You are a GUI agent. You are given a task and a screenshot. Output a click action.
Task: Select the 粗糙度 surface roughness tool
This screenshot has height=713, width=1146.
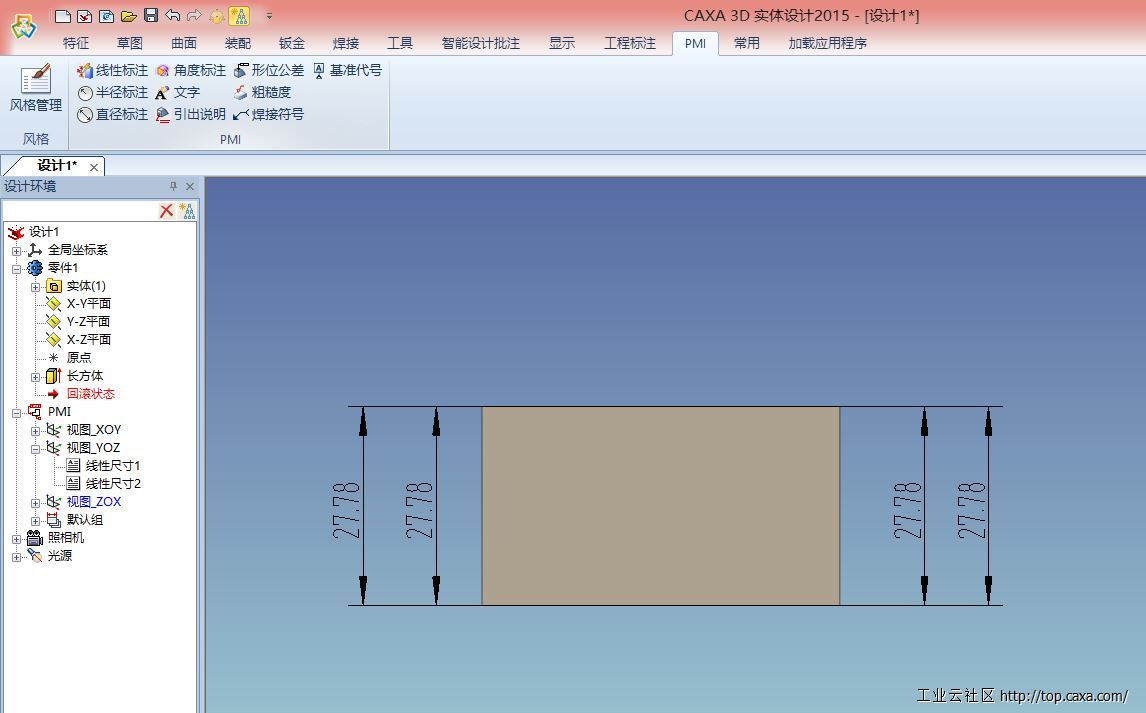pos(262,92)
